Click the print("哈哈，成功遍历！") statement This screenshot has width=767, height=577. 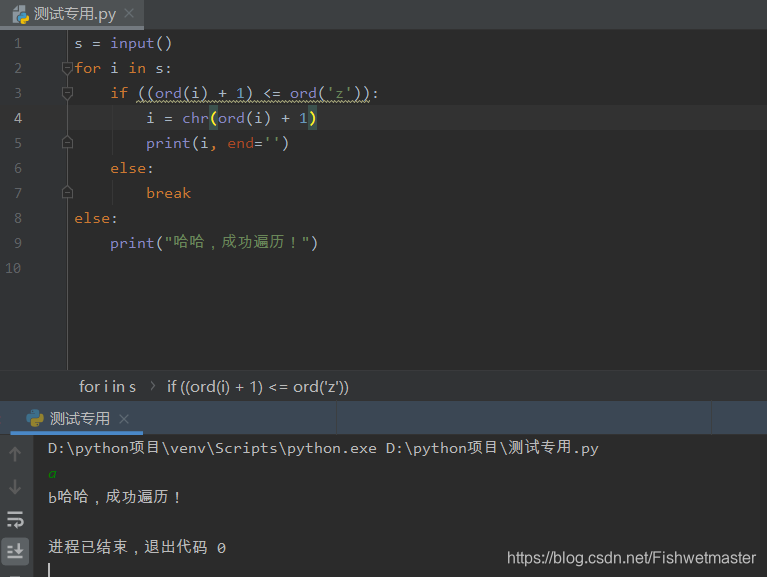point(214,243)
